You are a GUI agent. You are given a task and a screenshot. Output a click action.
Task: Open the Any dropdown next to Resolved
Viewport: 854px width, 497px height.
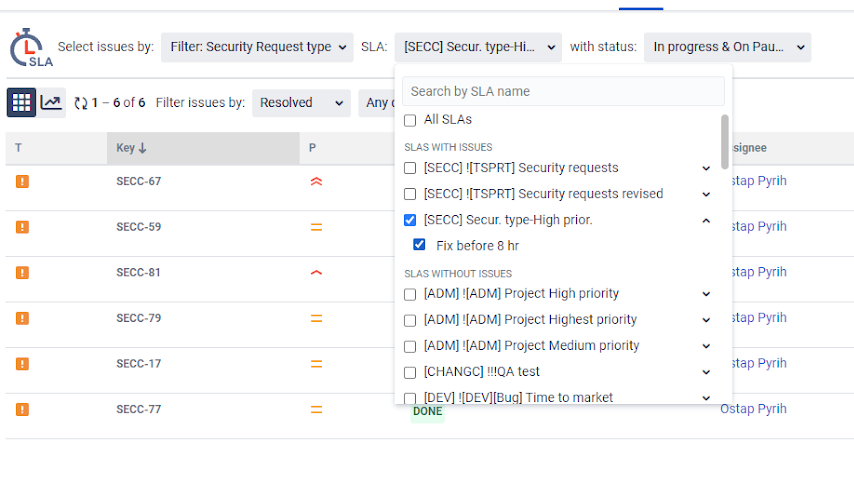377,103
